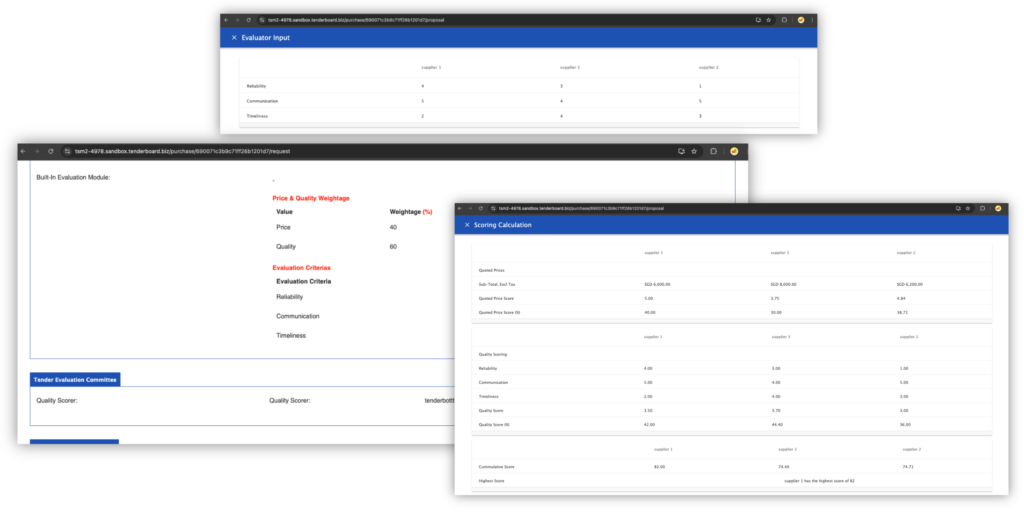Close the Scoring Calculation dialog with X

point(467,225)
